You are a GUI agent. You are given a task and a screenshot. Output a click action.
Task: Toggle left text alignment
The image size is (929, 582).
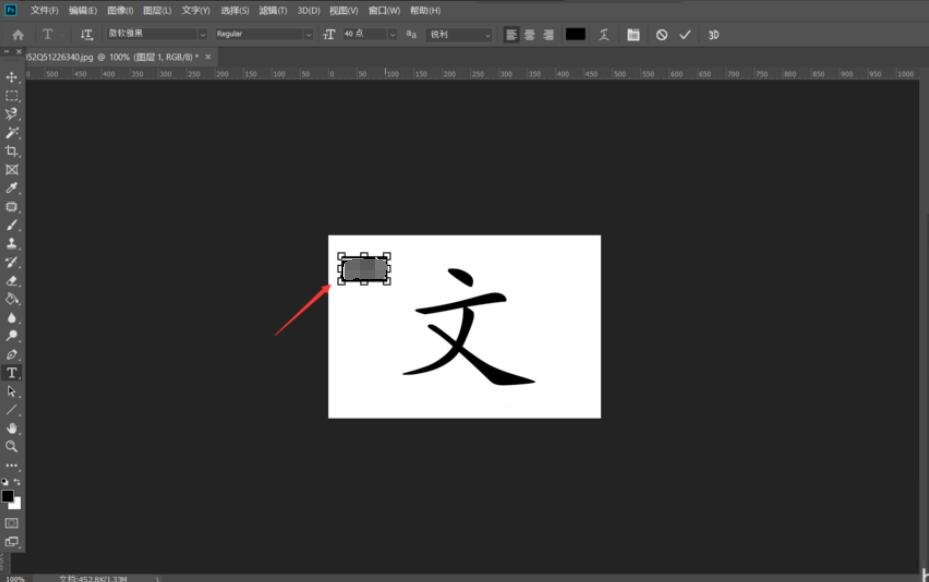[x=511, y=34]
